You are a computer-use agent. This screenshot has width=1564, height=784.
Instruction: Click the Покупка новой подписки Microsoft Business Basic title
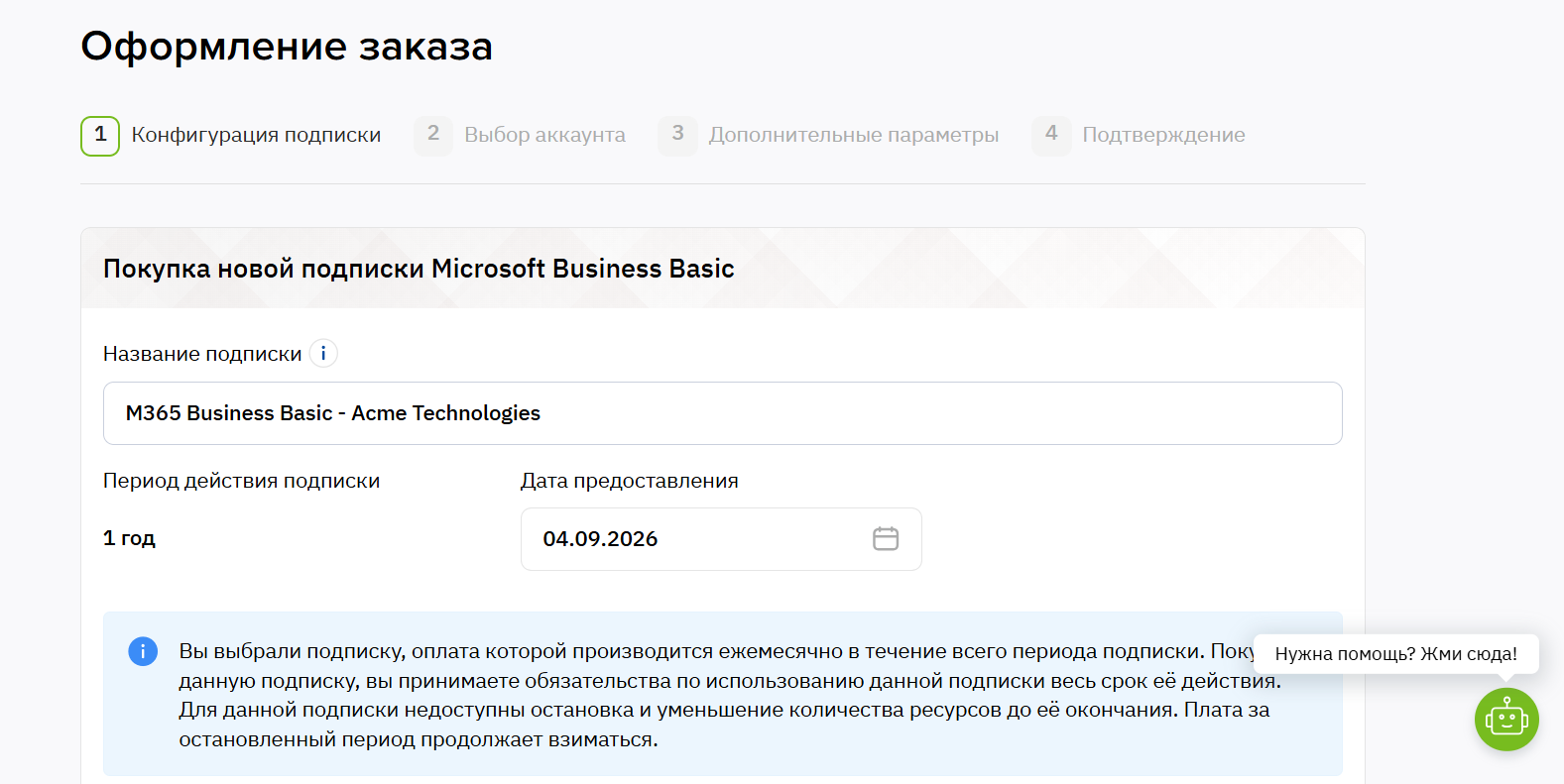[419, 269]
